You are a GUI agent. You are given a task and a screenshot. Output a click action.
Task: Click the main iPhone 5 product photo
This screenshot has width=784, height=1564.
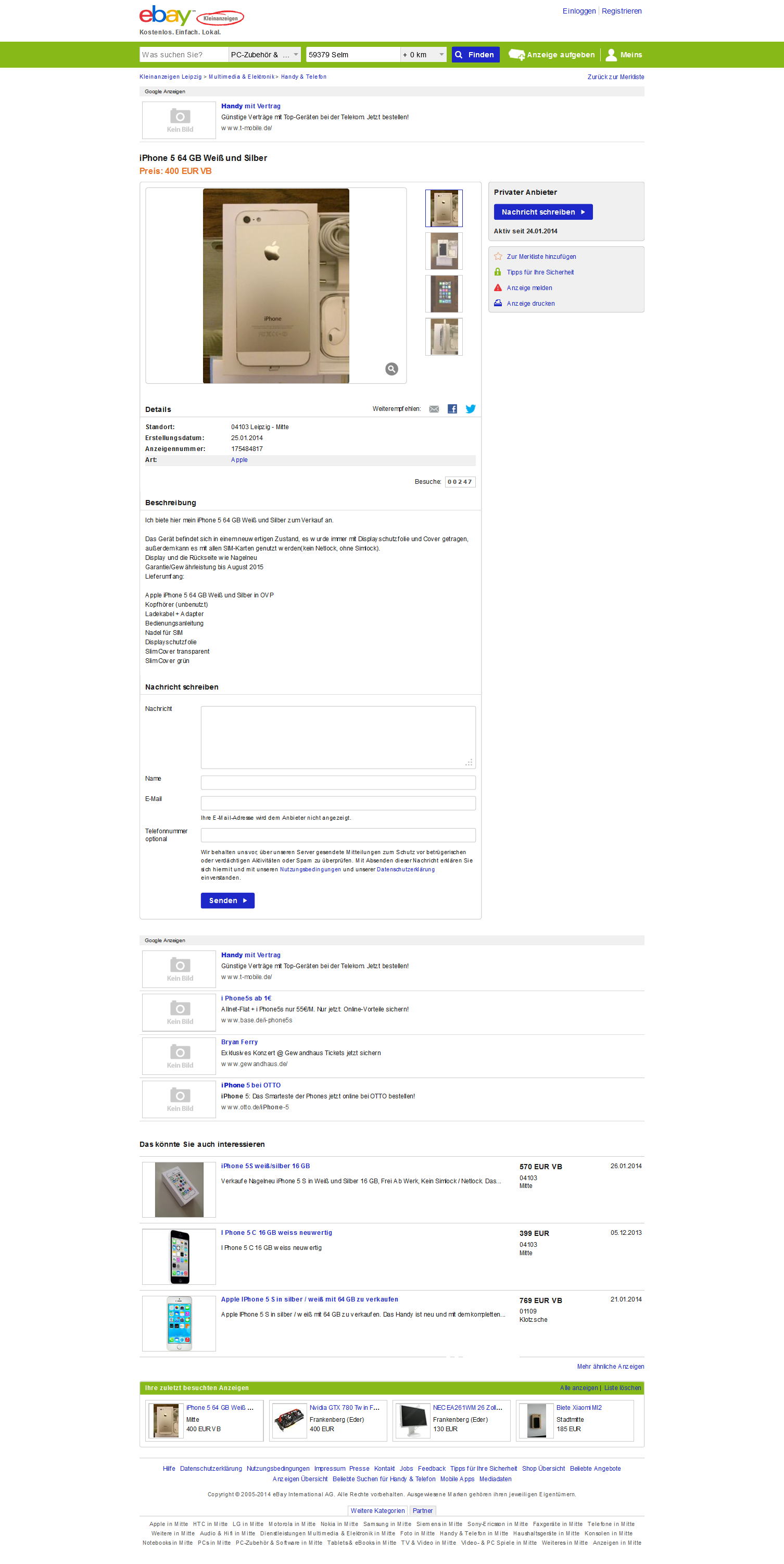276,286
